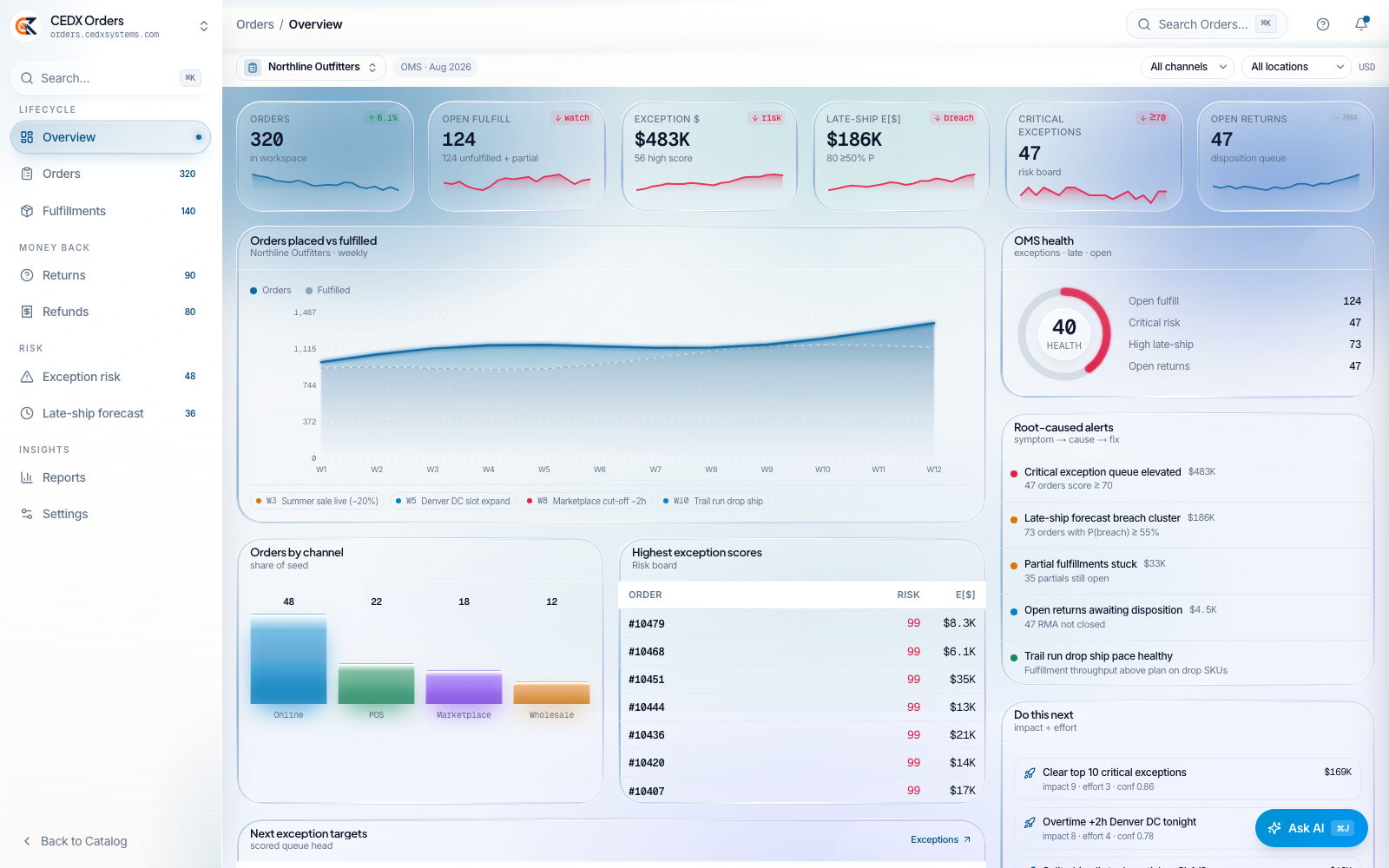Click the W5 Denver DC slot expand chip

tap(452, 501)
